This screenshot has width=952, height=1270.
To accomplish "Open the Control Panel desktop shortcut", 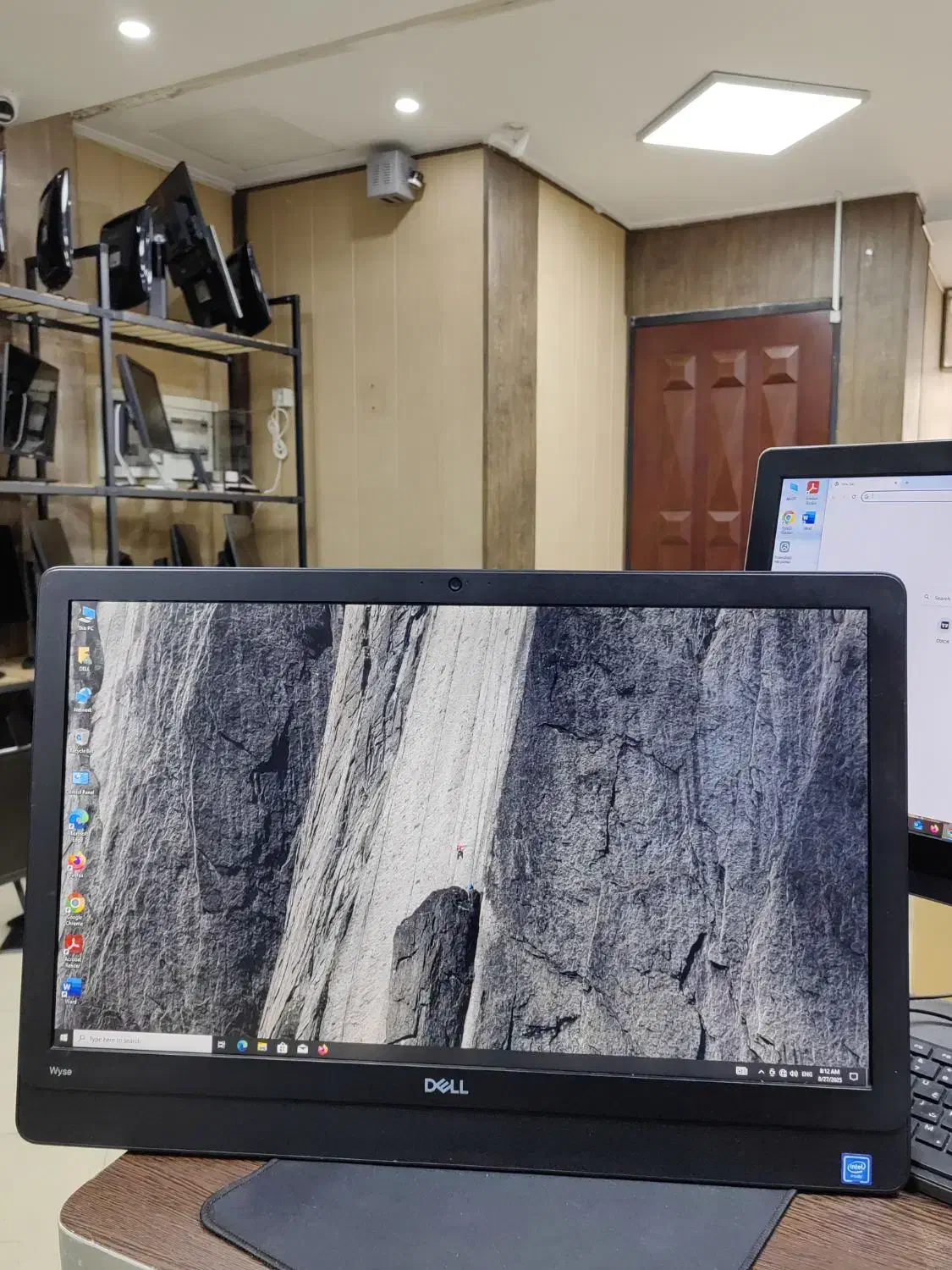I will 81,781.
